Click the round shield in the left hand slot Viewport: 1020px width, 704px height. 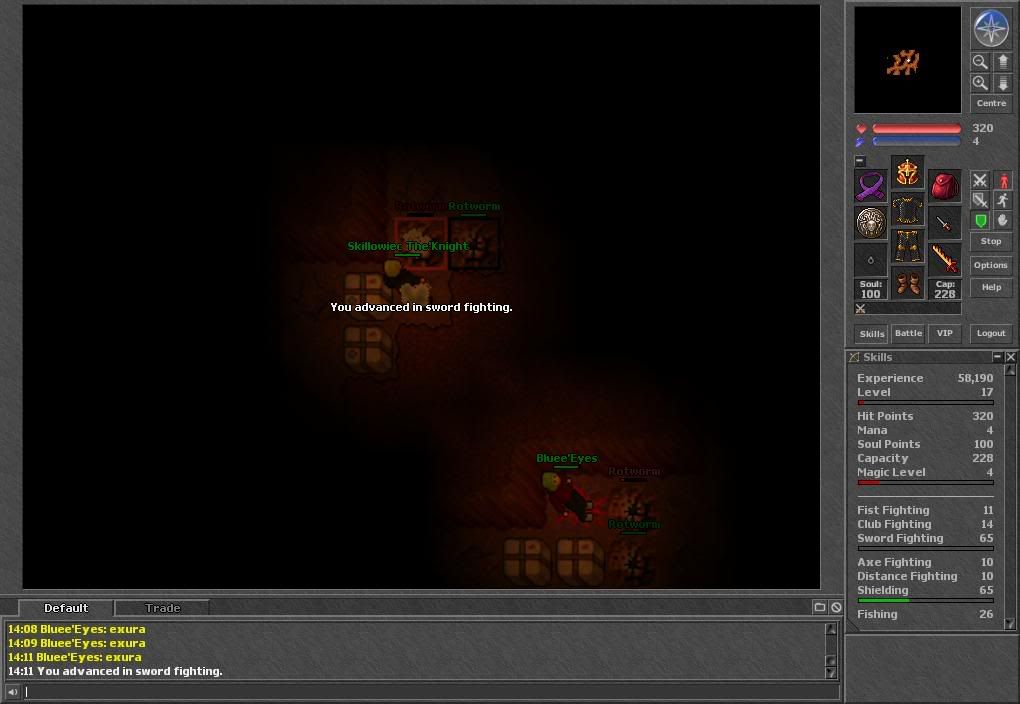[870, 223]
